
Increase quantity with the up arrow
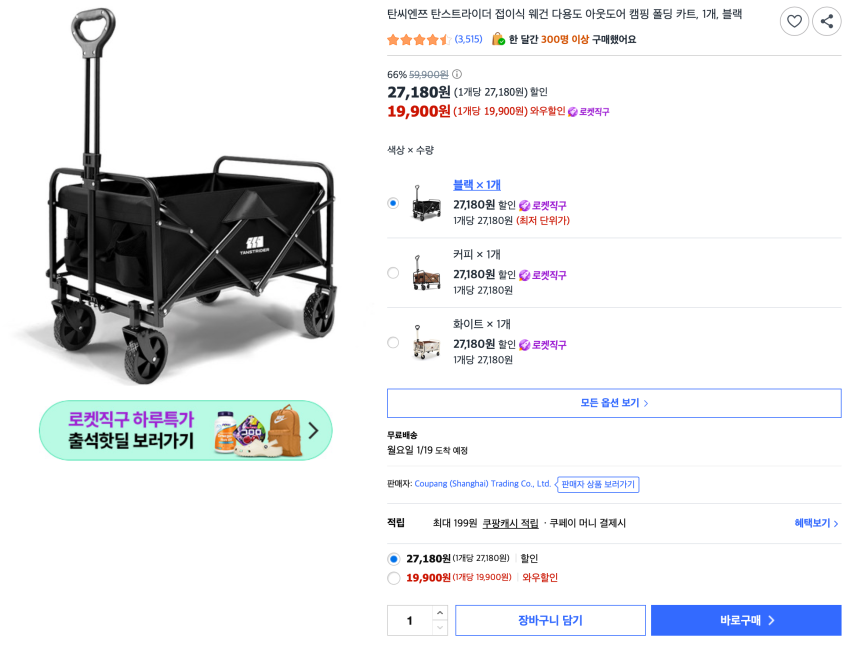(x=440, y=612)
